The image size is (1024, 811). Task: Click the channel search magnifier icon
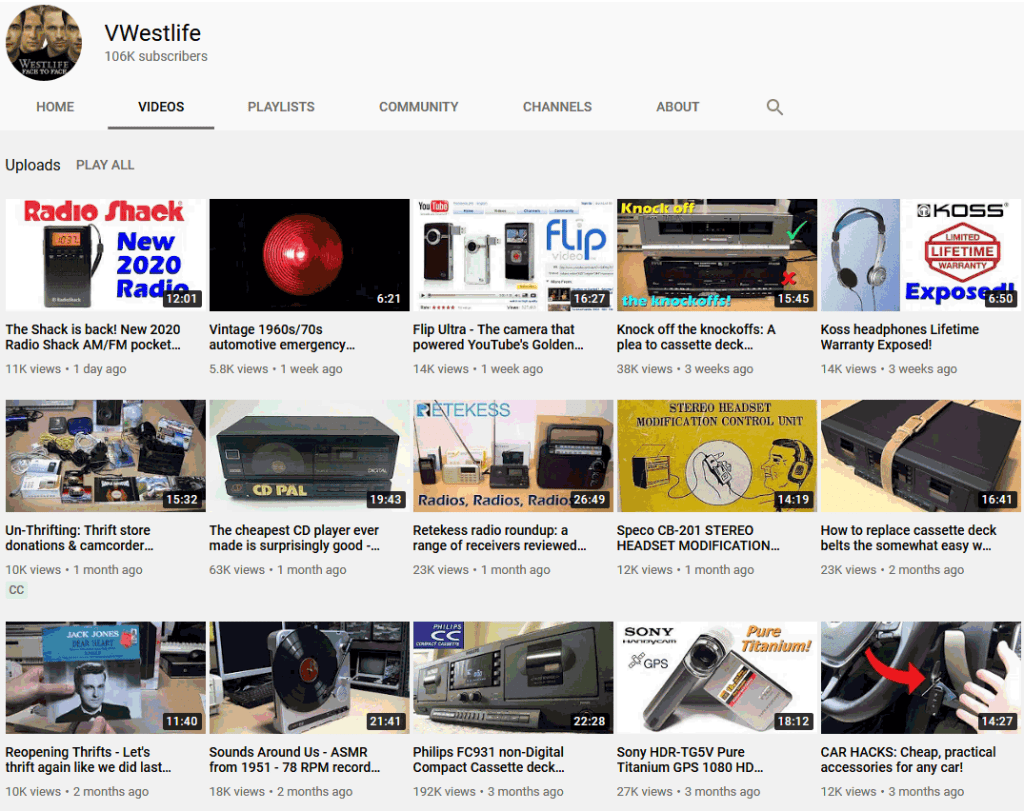774,107
